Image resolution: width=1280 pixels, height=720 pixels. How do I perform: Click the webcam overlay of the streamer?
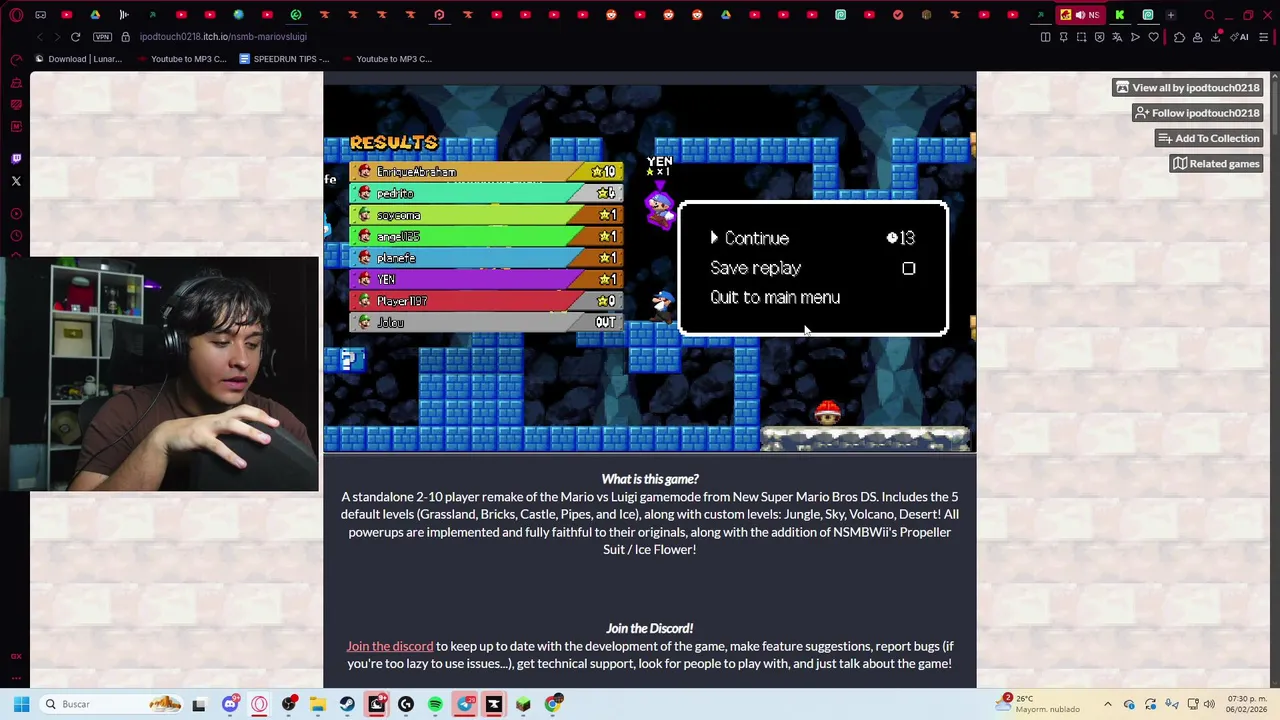click(160, 374)
